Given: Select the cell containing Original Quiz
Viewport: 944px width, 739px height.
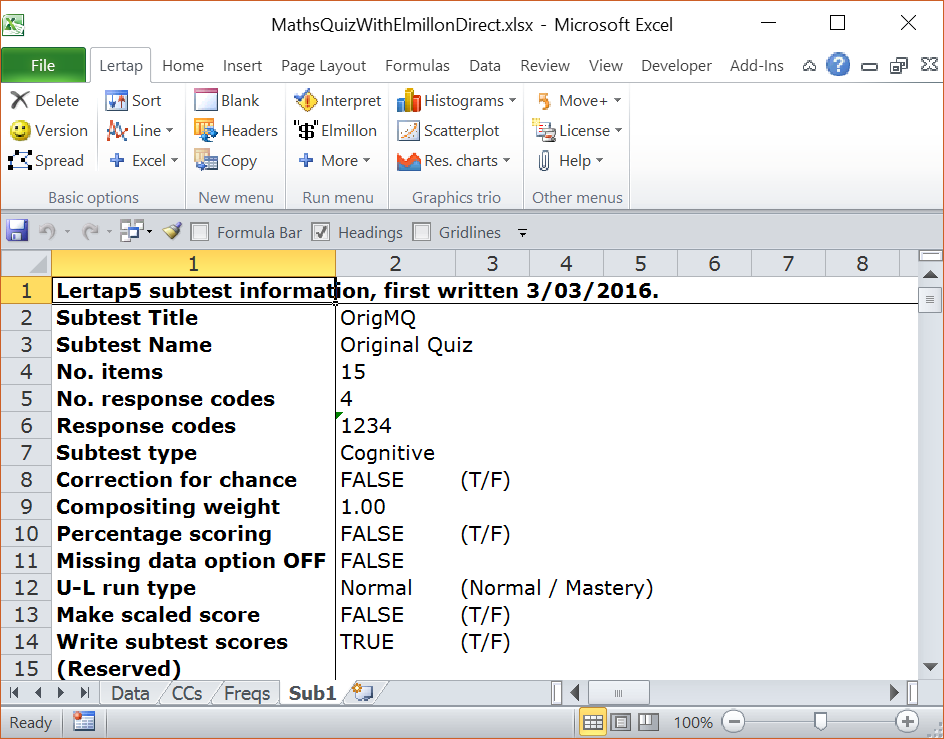Looking at the screenshot, I should (x=395, y=345).
